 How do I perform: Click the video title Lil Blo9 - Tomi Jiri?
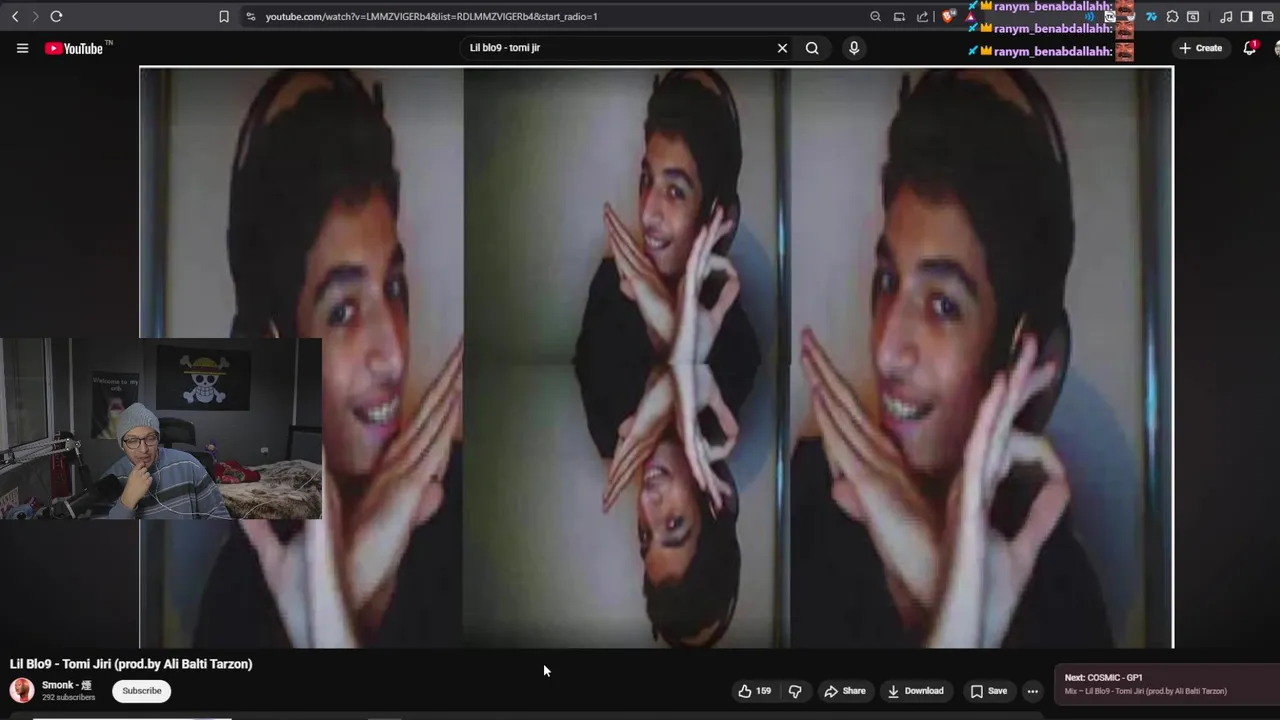coord(131,664)
